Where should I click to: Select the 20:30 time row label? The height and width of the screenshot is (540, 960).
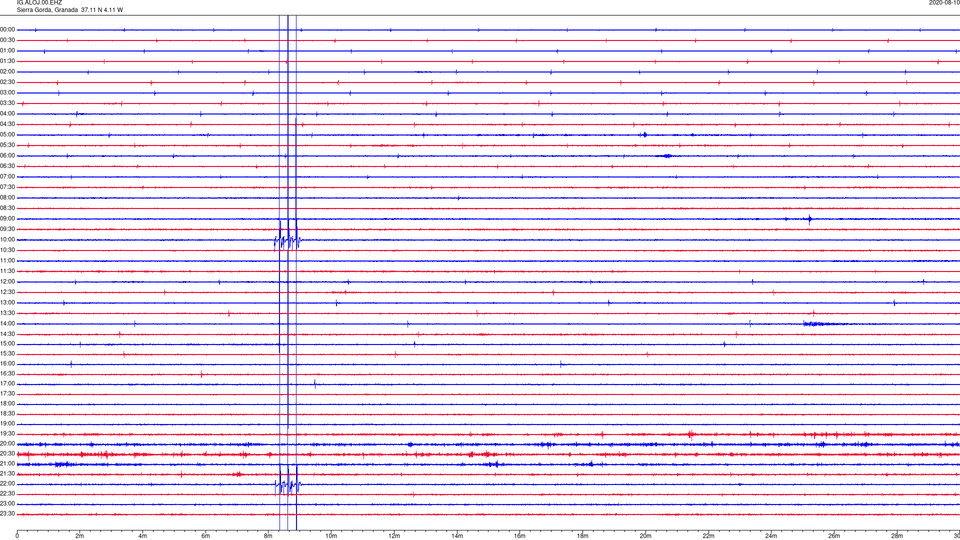pyautogui.click(x=8, y=454)
